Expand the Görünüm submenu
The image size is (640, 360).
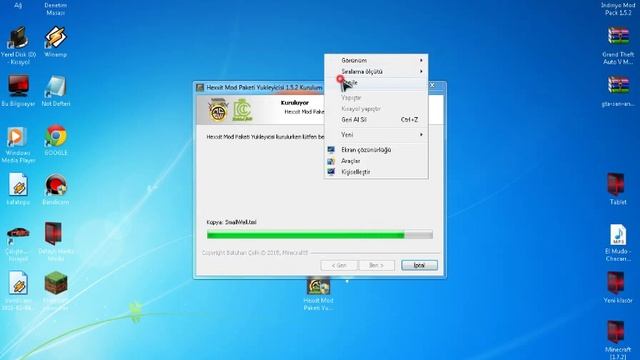coord(376,60)
